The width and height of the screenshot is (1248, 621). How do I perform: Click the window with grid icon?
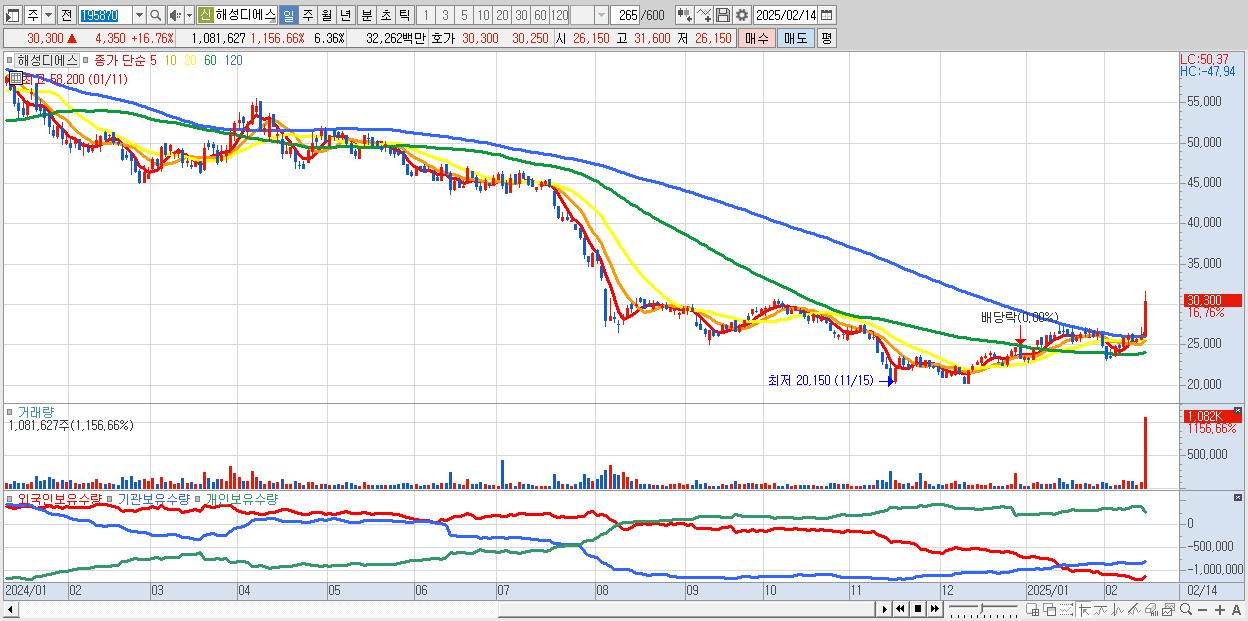[1032, 609]
